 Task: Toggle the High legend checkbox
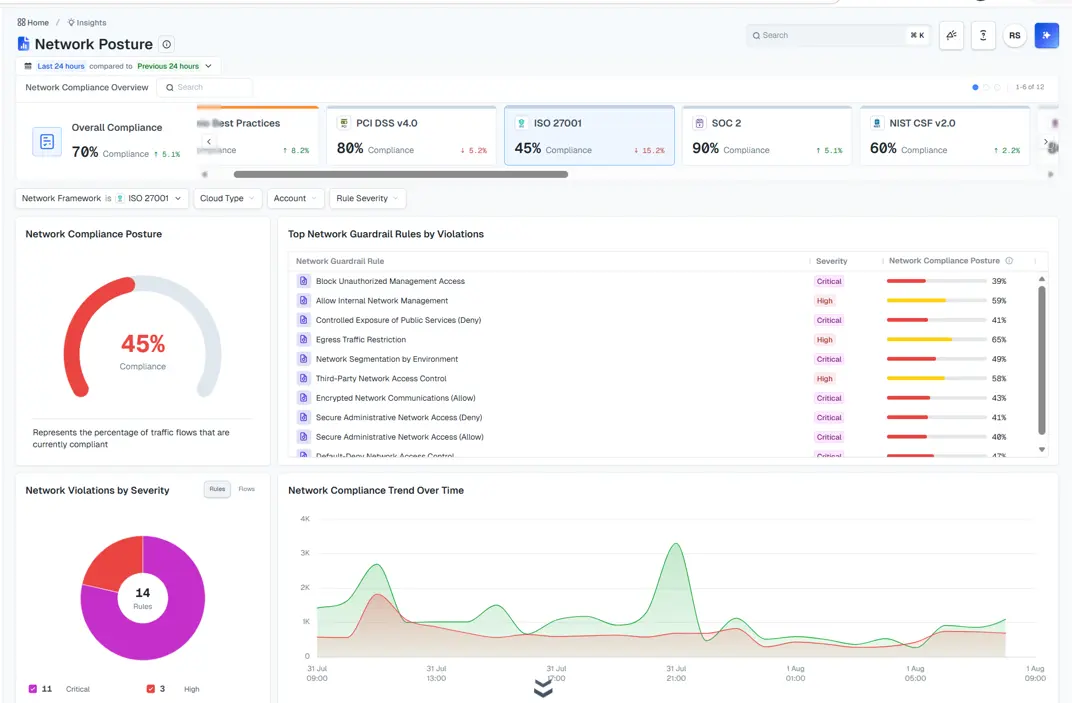[x=150, y=689]
